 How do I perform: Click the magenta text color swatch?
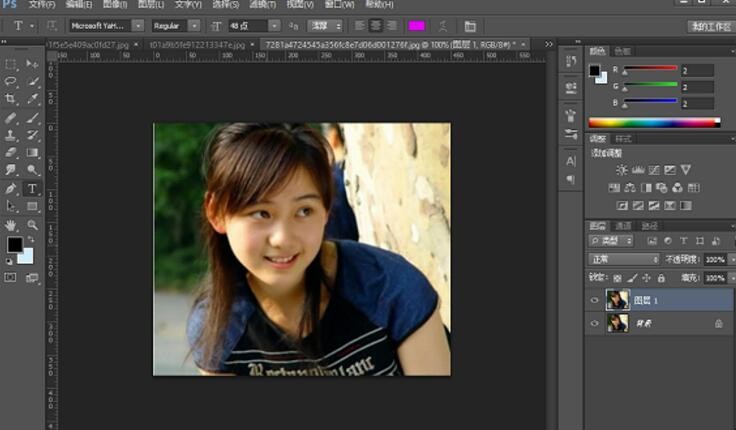click(416, 26)
